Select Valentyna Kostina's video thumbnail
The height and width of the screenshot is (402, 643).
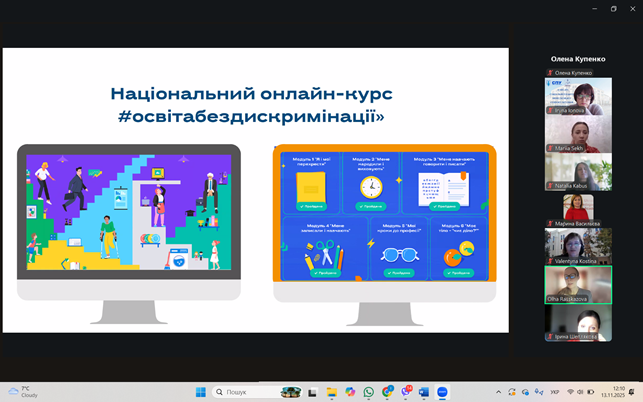578,246
